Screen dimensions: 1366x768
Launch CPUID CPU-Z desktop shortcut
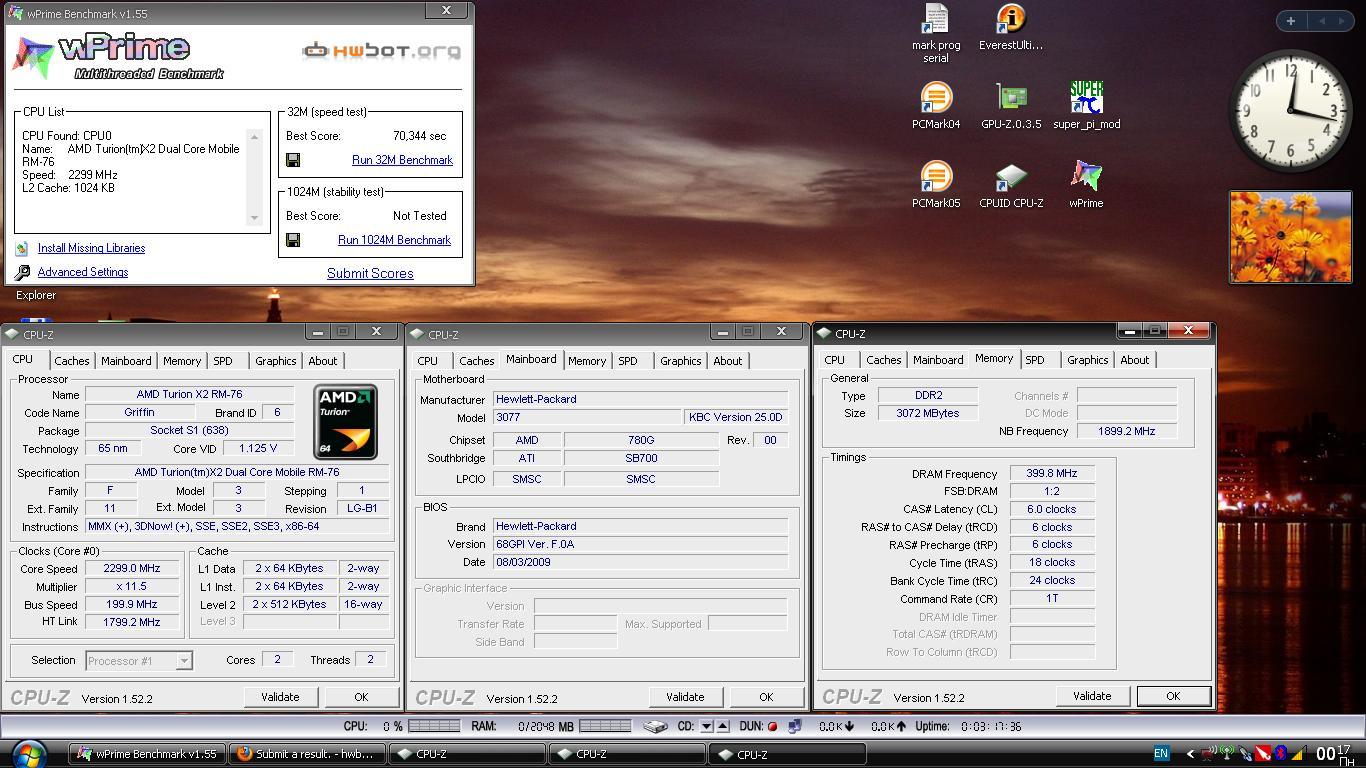(x=1011, y=185)
